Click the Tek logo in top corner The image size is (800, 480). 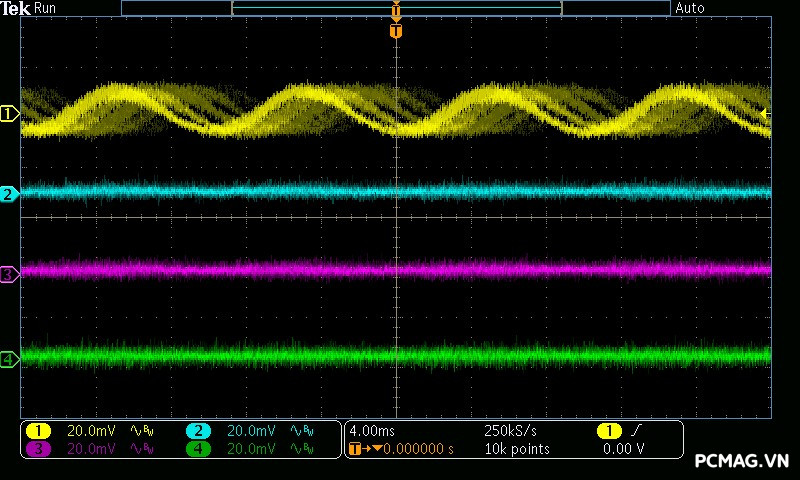(x=17, y=8)
